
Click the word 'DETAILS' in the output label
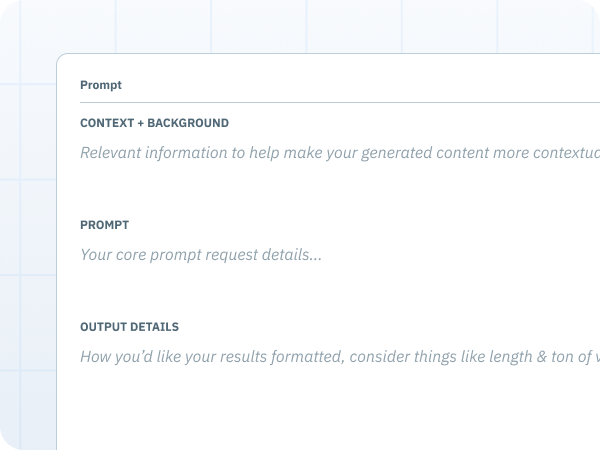pos(154,327)
